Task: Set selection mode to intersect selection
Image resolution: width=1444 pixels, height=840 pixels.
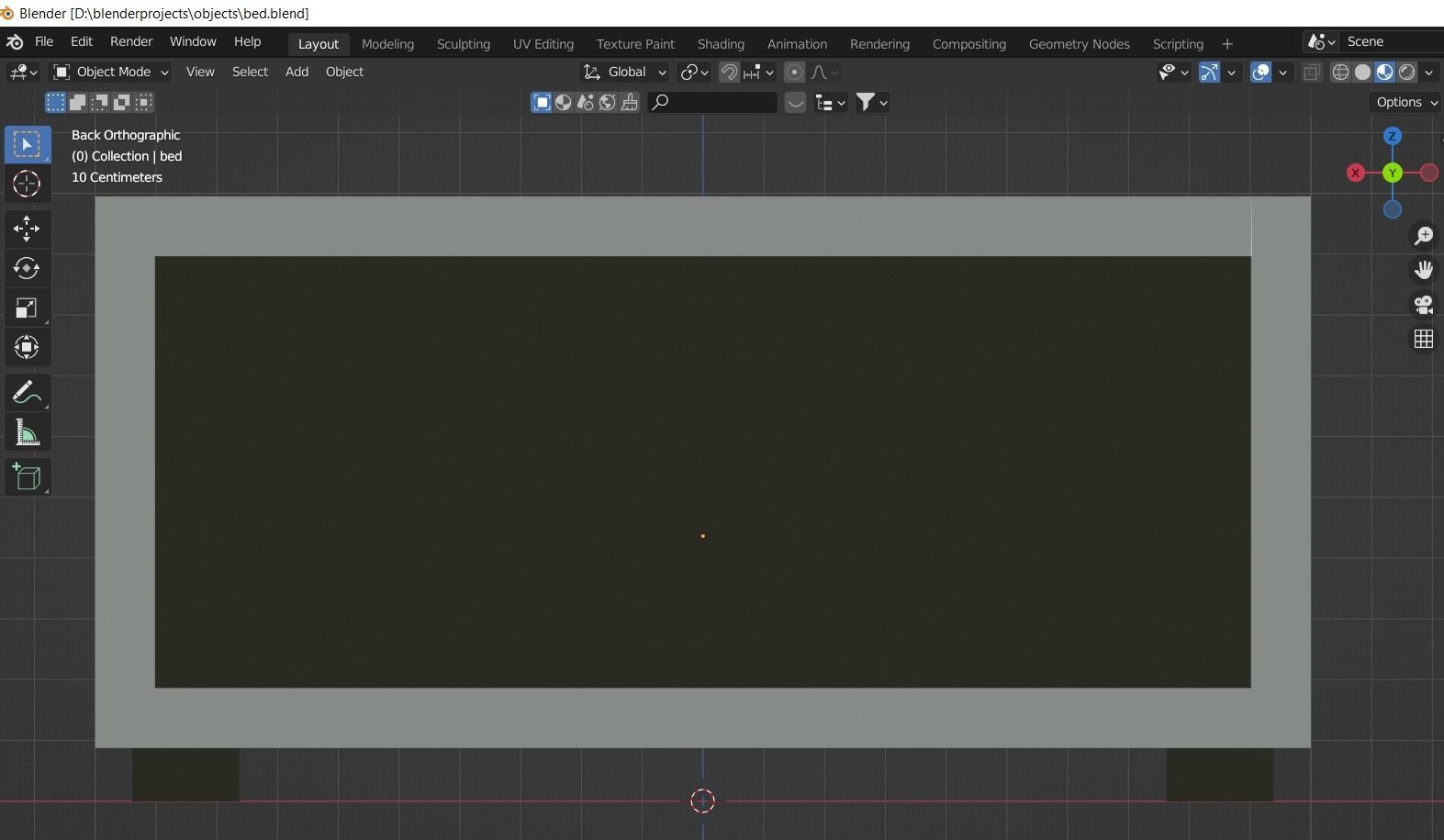Action: (144, 102)
